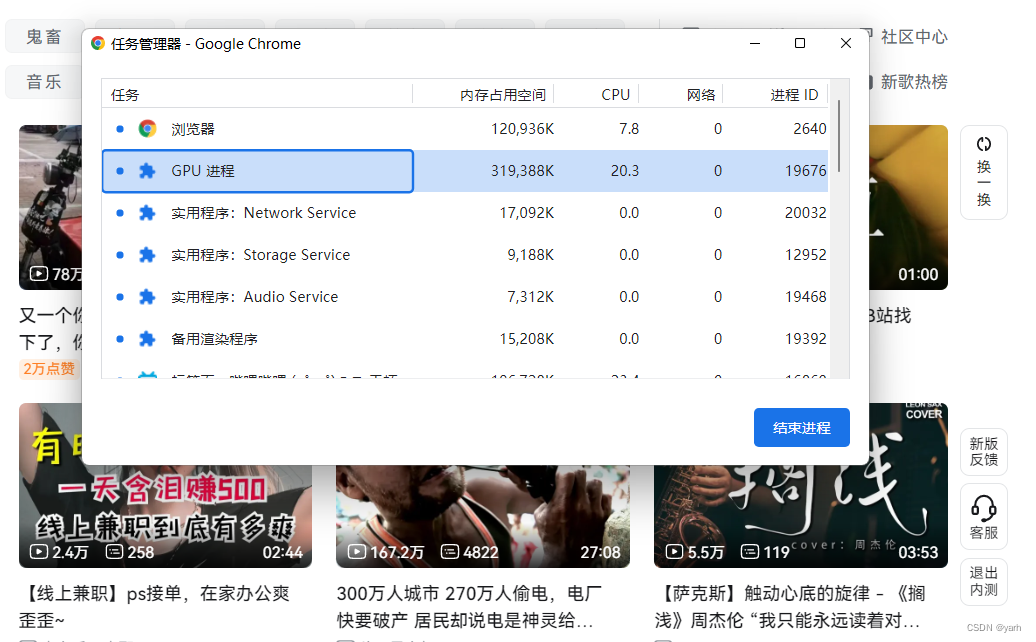Viewport: 1036px width, 642px height.
Task: Sort by the 任务 column header
Action: (x=257, y=95)
